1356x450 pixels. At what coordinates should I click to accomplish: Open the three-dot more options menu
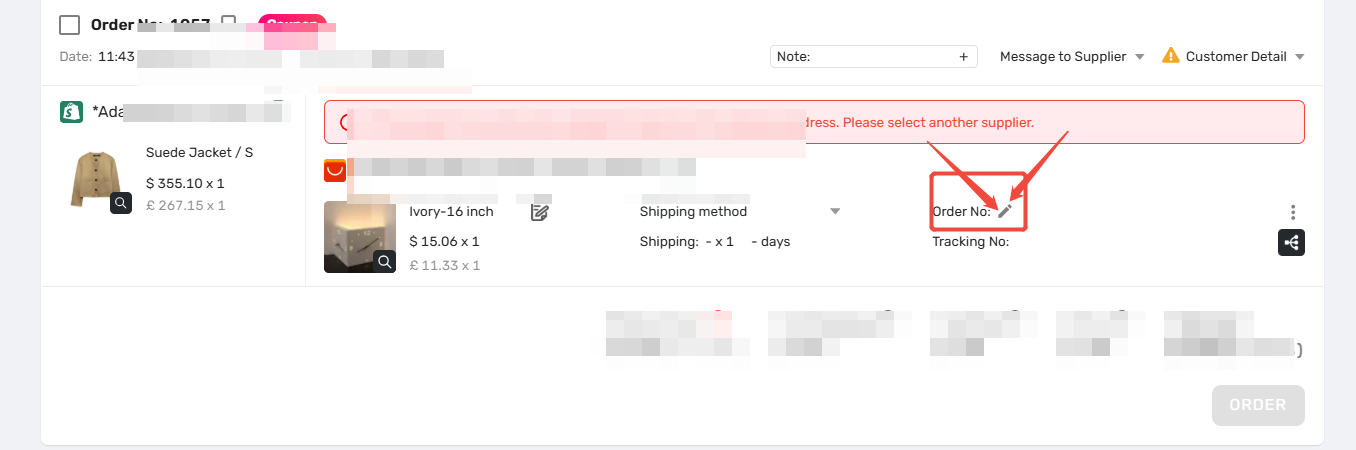[1293, 212]
